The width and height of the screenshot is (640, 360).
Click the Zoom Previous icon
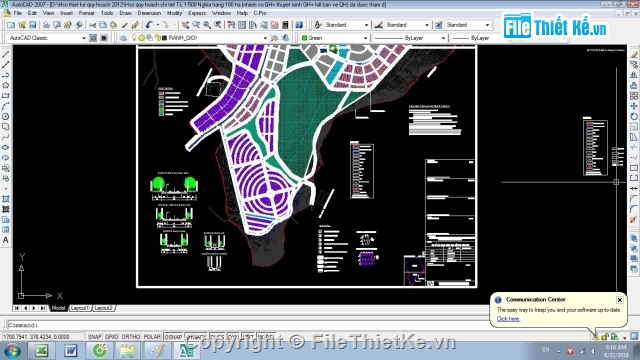[x=218, y=25]
